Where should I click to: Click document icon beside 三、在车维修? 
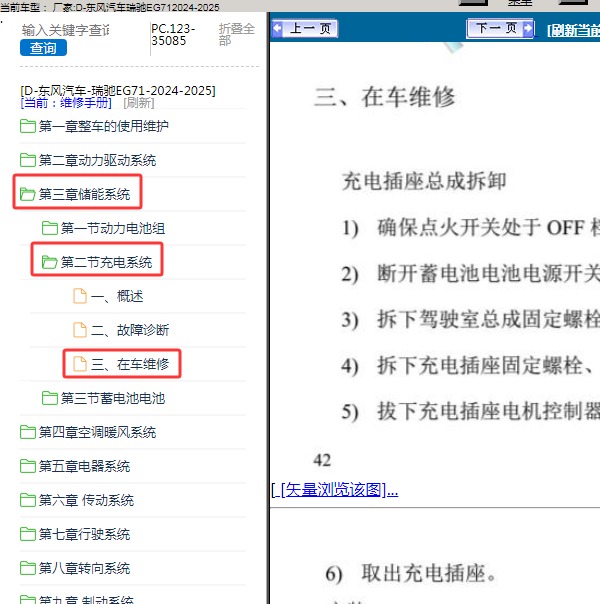[x=80, y=364]
